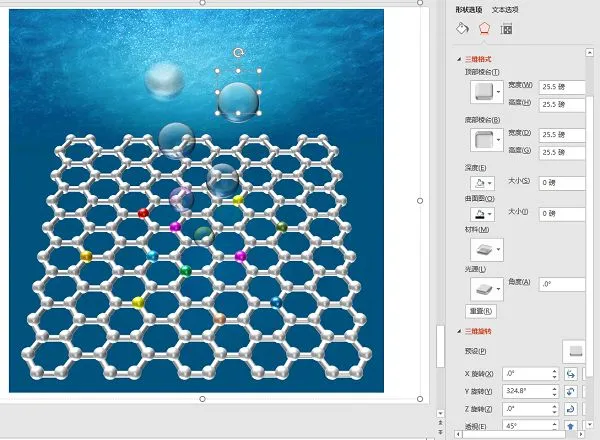The image size is (600, 440).
Task: Open the lighting (光源) dropdown
Action: click(x=487, y=289)
